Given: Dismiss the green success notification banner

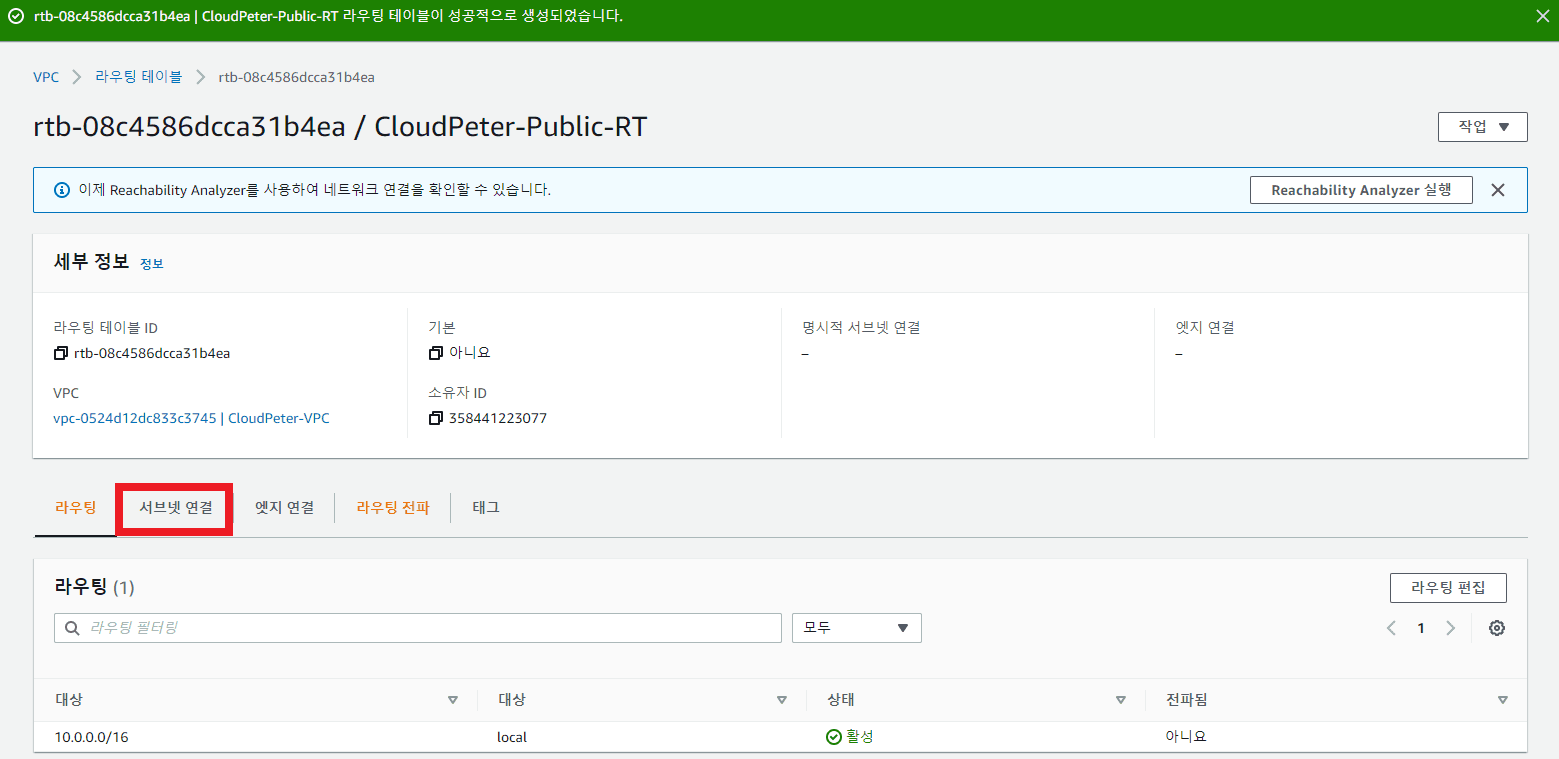Looking at the screenshot, I should point(1543,16).
